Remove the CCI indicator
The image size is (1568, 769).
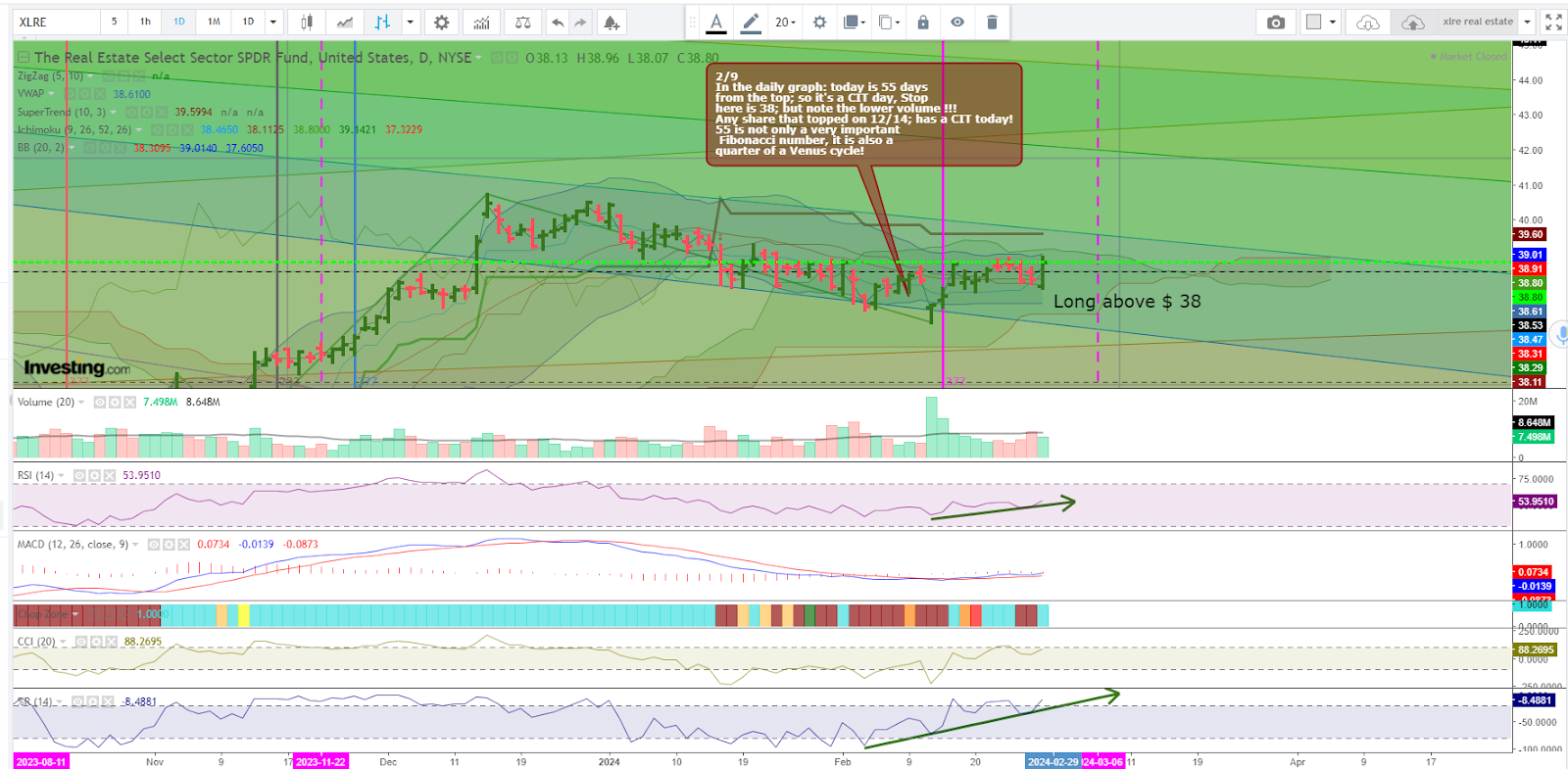111,643
